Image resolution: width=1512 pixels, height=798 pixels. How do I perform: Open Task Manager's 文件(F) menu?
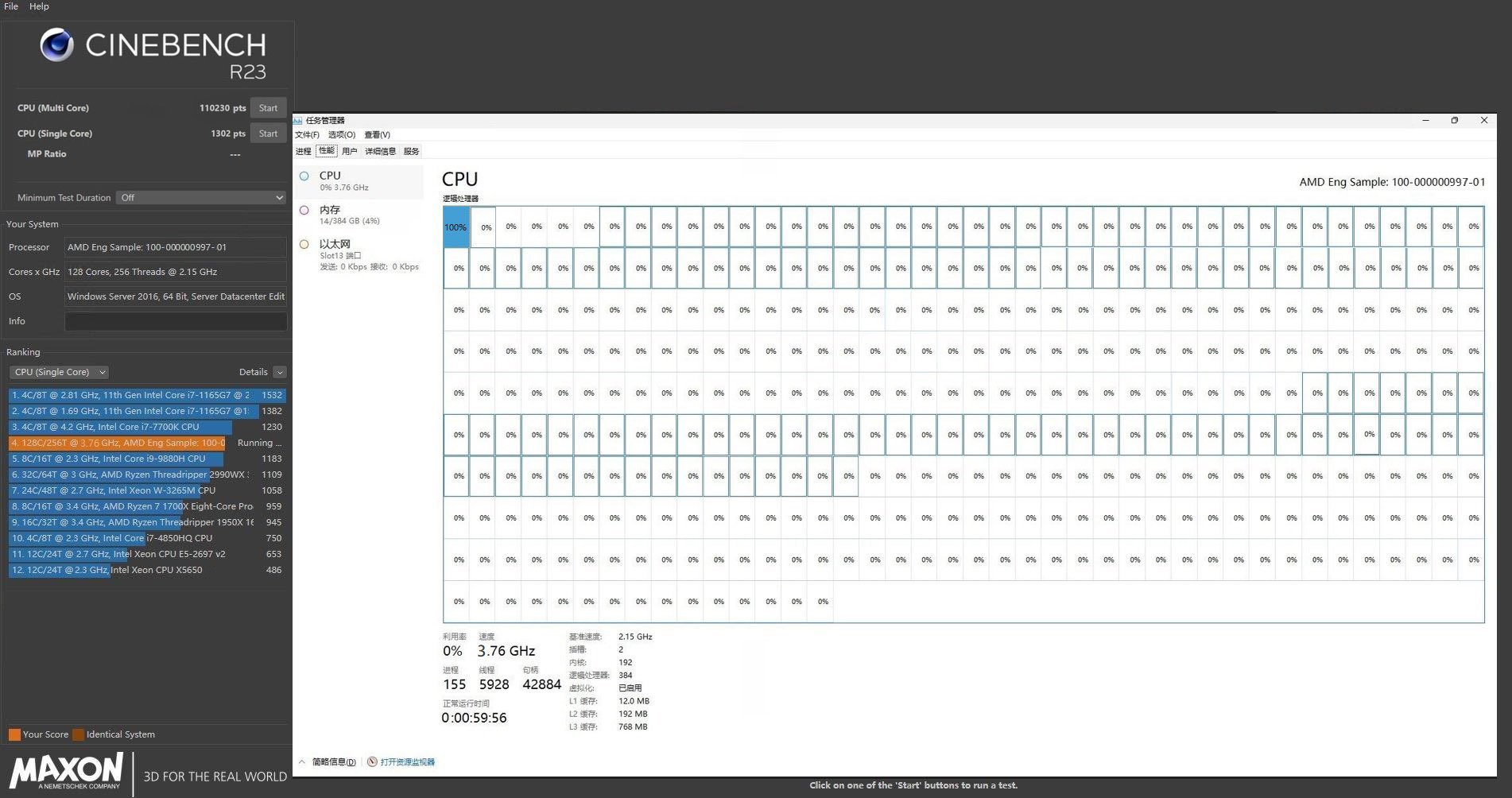[x=307, y=135]
